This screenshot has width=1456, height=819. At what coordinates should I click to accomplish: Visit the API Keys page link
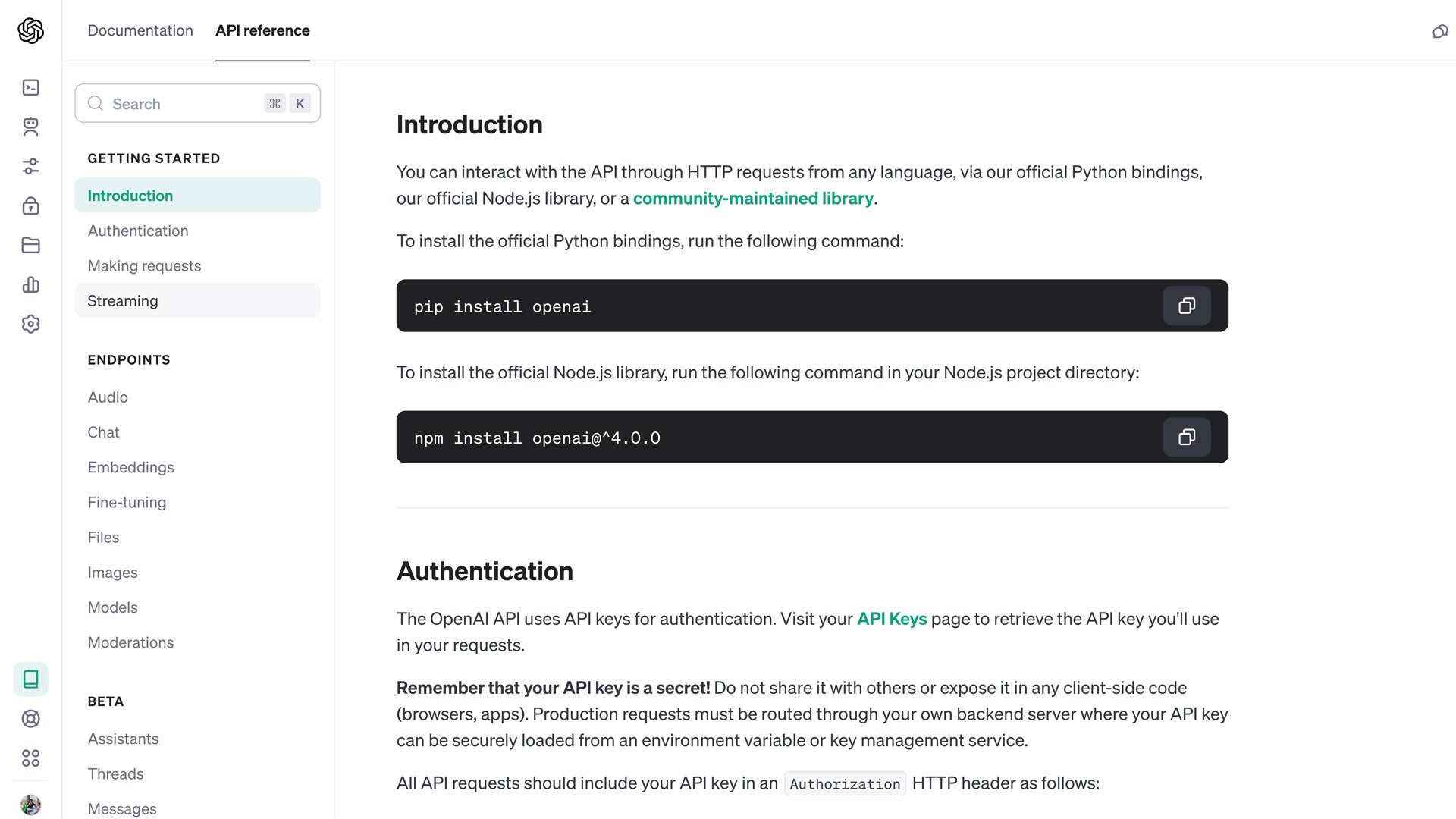click(892, 619)
